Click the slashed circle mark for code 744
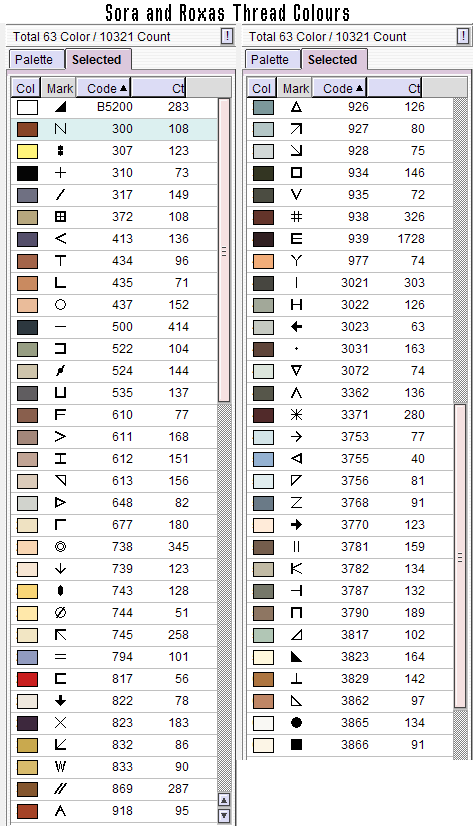Image resolution: width=474 pixels, height=826 pixels. click(61, 613)
